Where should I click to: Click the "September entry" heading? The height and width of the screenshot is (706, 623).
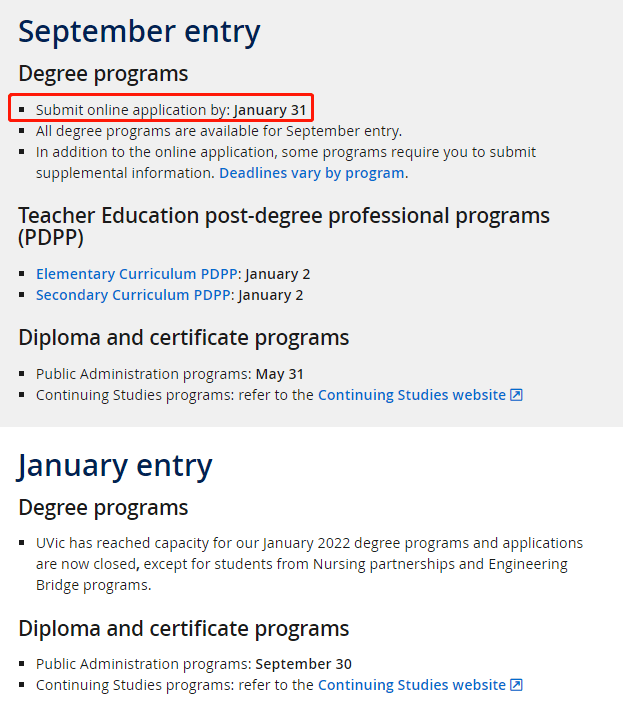[x=139, y=32]
